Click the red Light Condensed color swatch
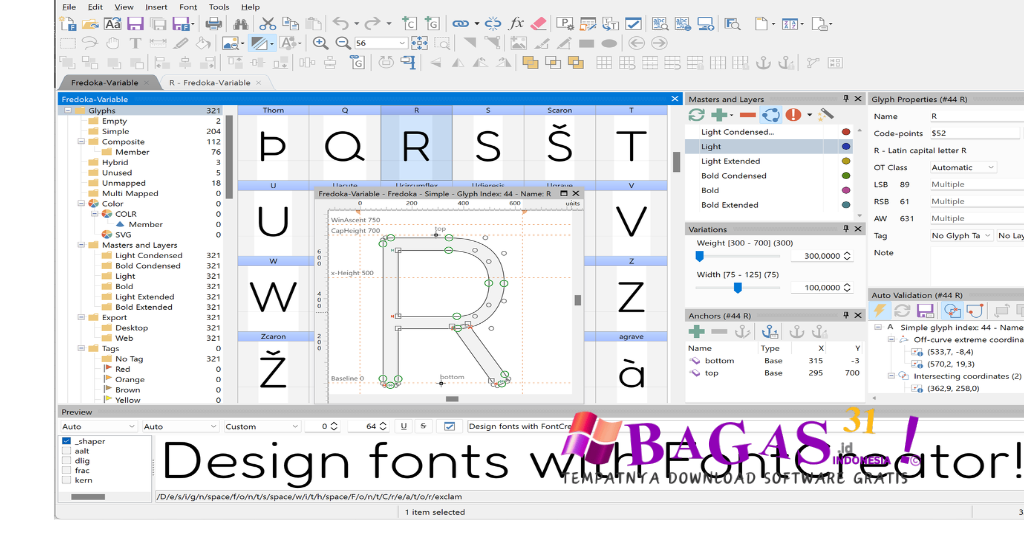This screenshot has width=1024, height=538. pos(846,132)
